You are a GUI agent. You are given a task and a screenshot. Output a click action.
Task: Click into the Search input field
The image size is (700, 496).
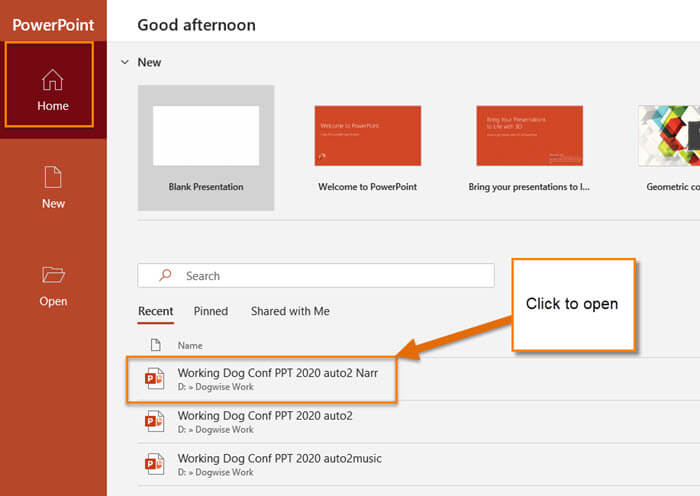316,275
